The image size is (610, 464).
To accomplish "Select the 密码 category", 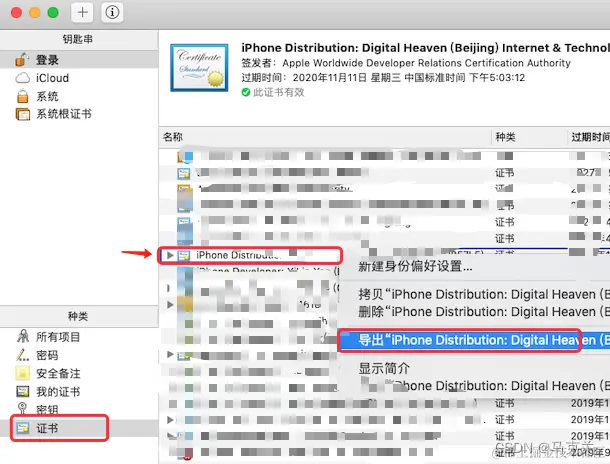I will (x=79, y=355).
